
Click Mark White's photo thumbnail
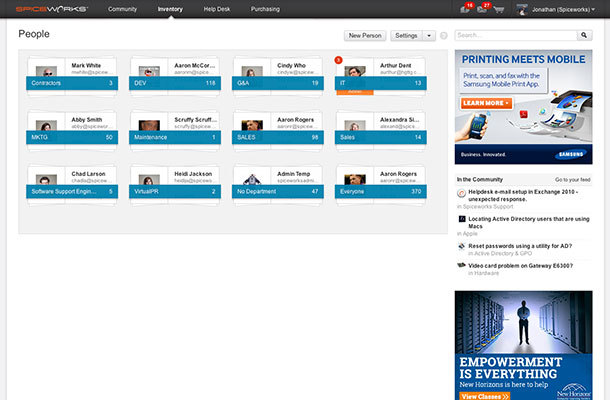pos(46,71)
